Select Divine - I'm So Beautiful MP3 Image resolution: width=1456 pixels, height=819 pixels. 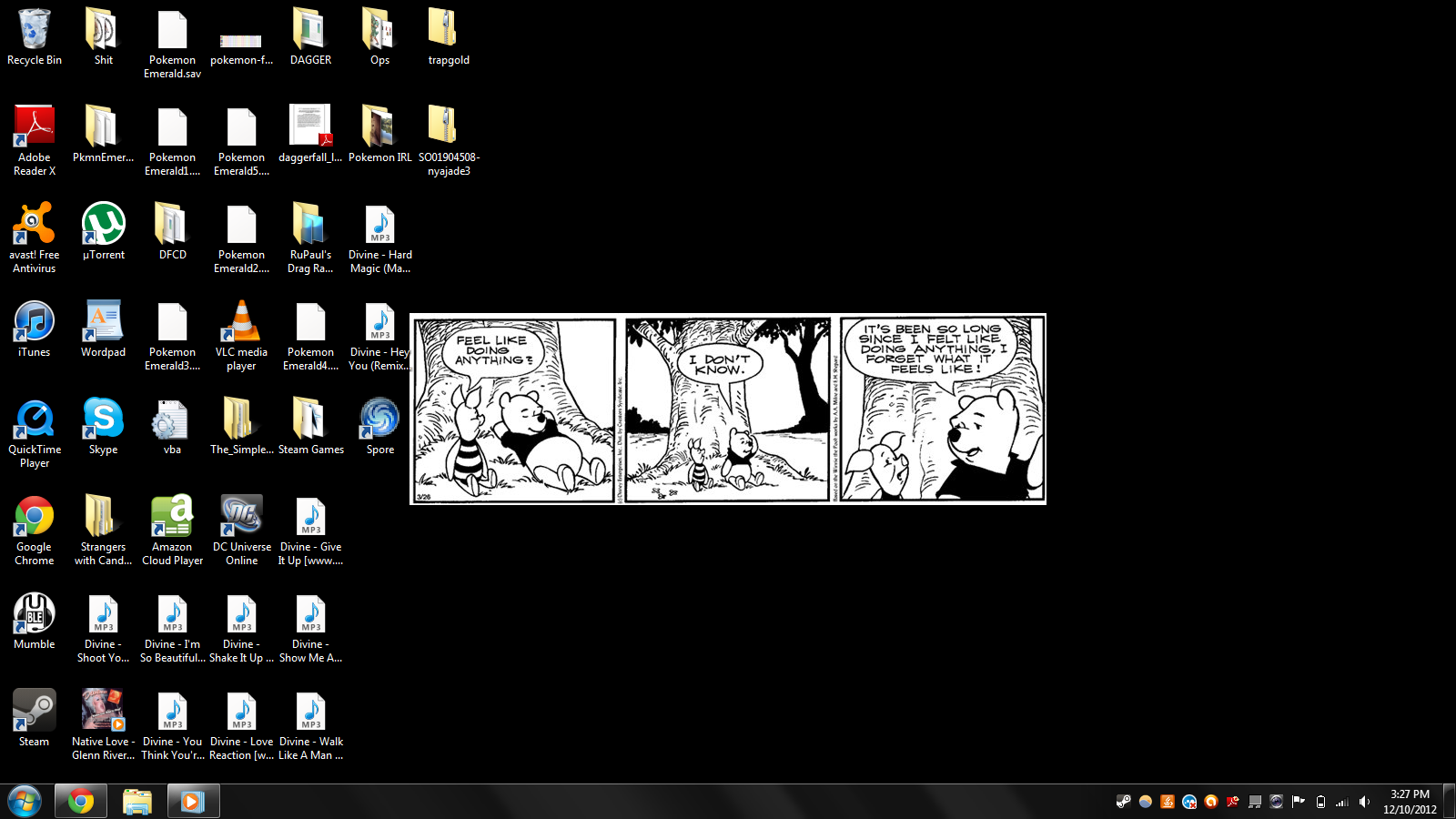pos(173,628)
